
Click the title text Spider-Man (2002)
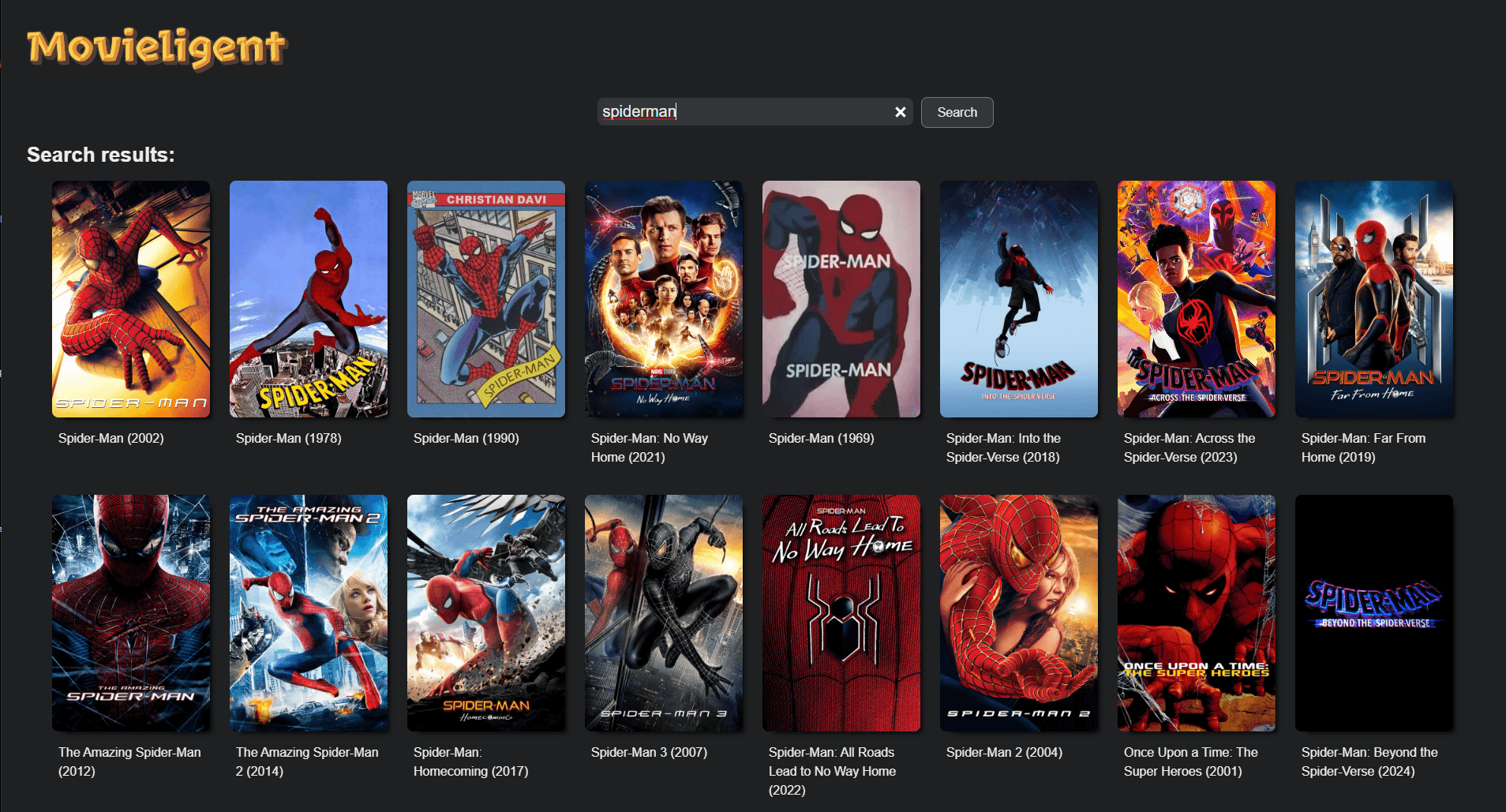[111, 438]
